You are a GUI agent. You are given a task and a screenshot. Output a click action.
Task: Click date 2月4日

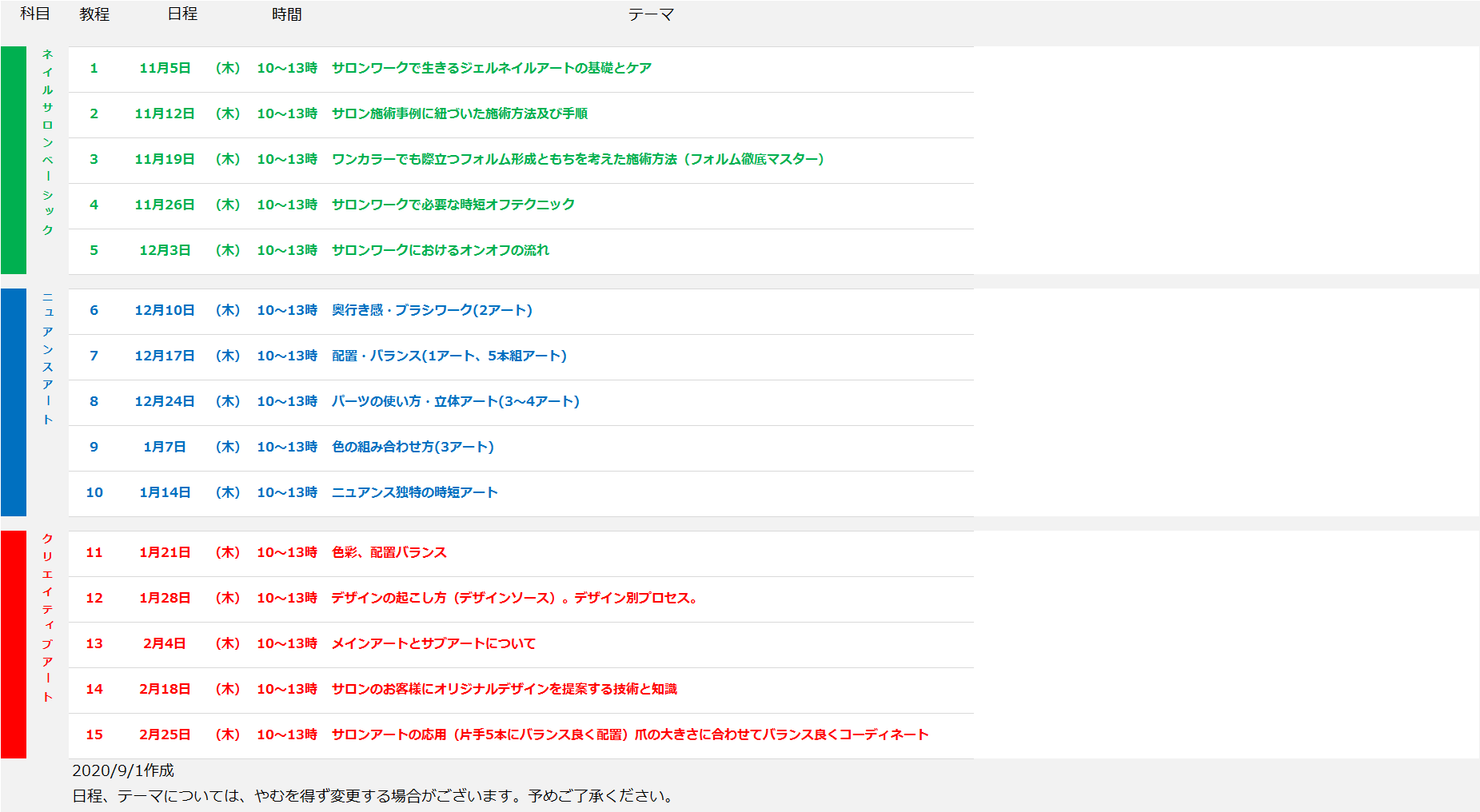pos(165,643)
